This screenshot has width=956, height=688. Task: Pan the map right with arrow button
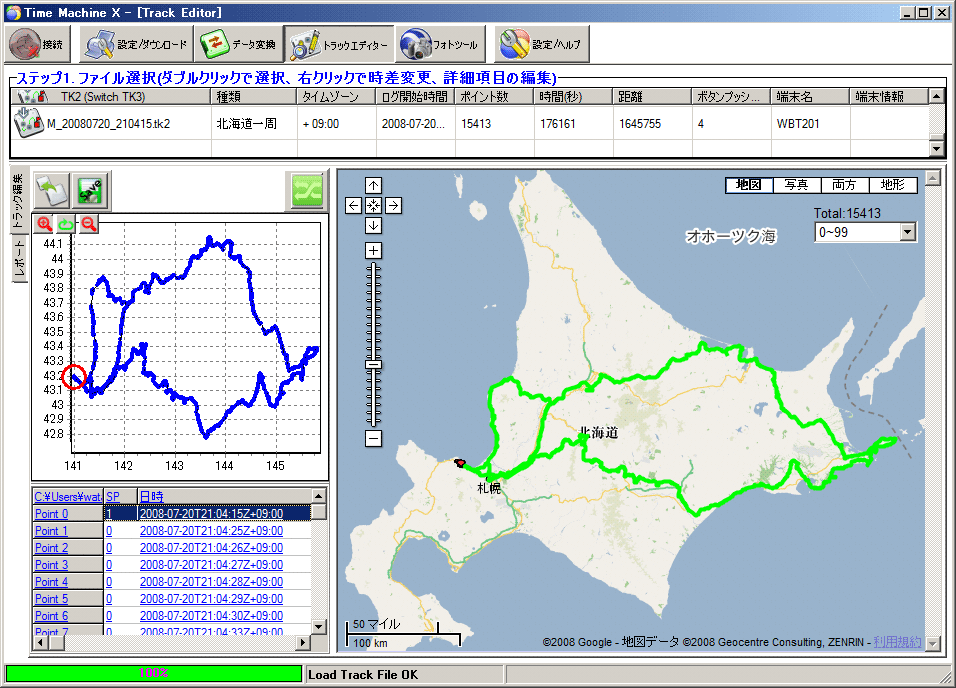click(x=394, y=206)
